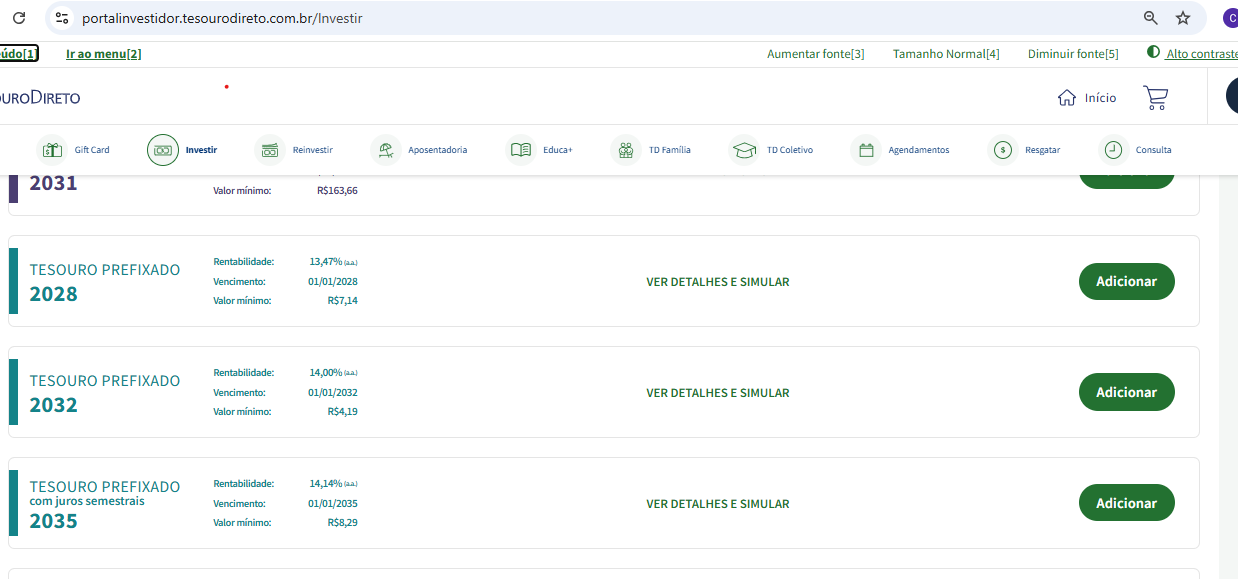Viewport: 1238px width, 579px height.
Task: Click the TD Família icon
Action: [x=626, y=150]
